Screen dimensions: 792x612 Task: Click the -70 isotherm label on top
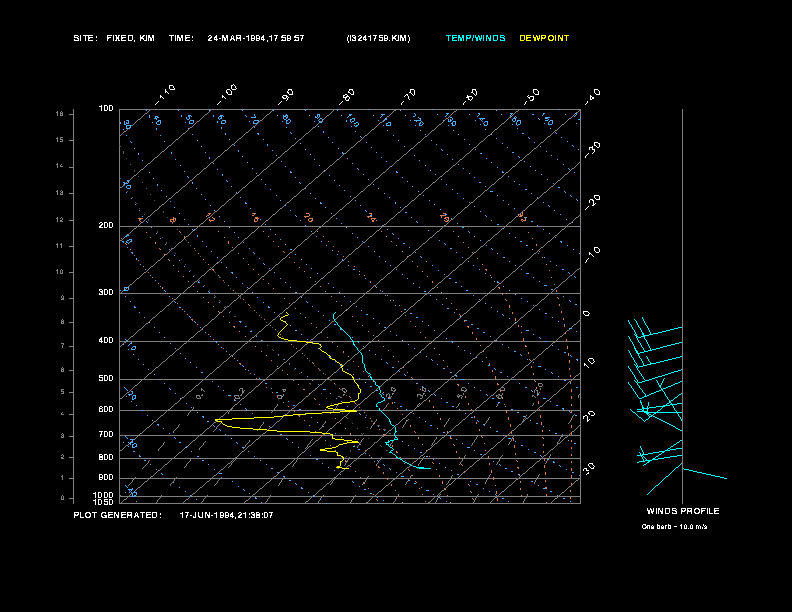point(408,97)
